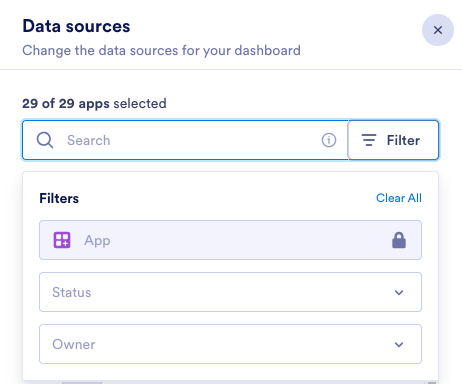
Task: Click the locked App filter field
Action: pos(230,240)
